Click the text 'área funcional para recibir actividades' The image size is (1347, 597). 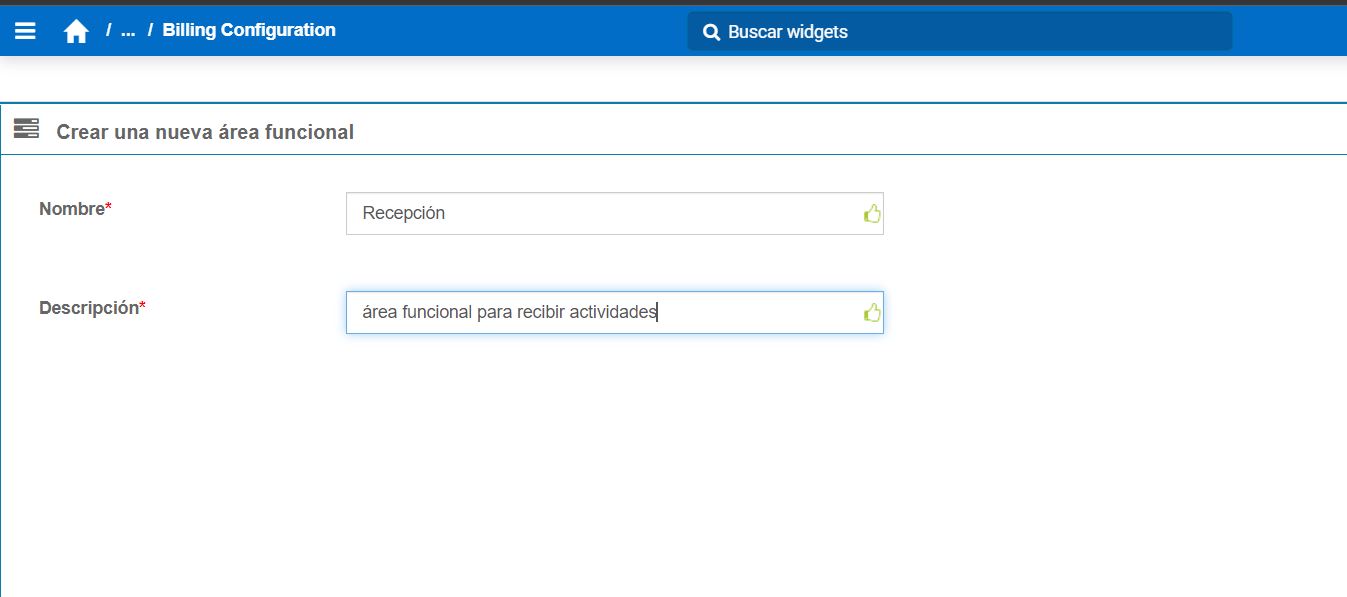click(x=508, y=313)
